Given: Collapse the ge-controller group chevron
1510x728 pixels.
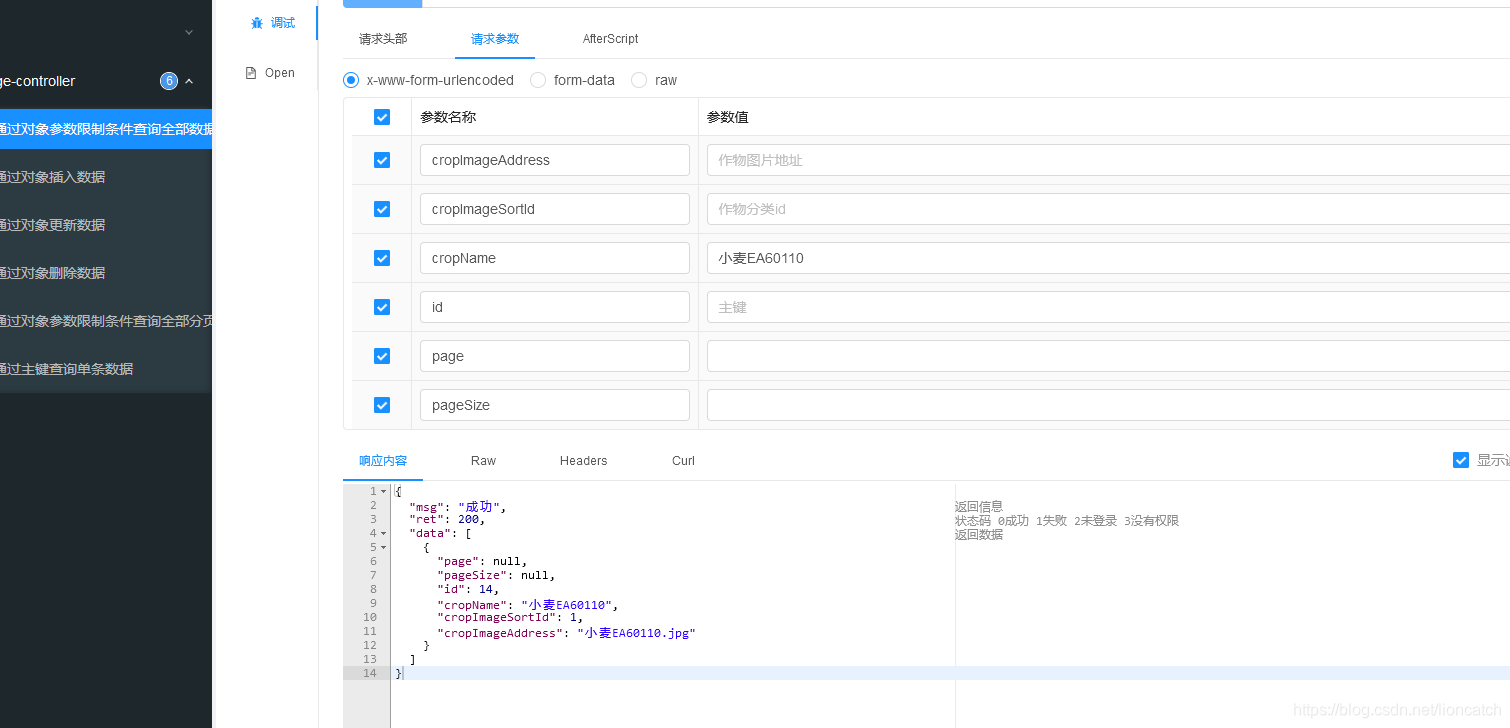Looking at the screenshot, I should (189, 81).
